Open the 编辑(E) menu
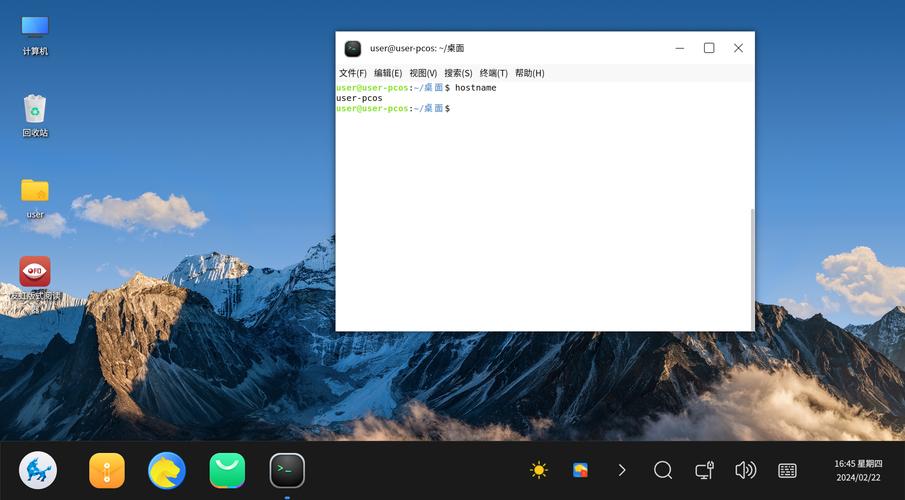Screen dimensions: 905x500 (x=388, y=73)
